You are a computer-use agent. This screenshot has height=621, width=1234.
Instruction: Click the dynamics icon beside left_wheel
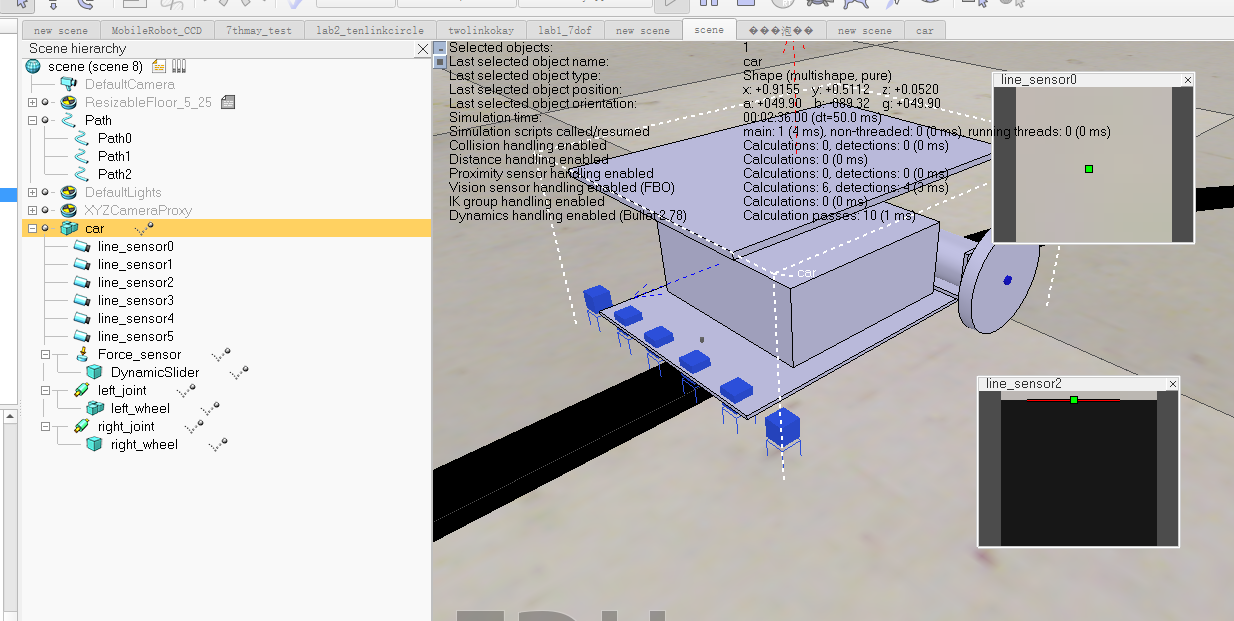pos(210,409)
